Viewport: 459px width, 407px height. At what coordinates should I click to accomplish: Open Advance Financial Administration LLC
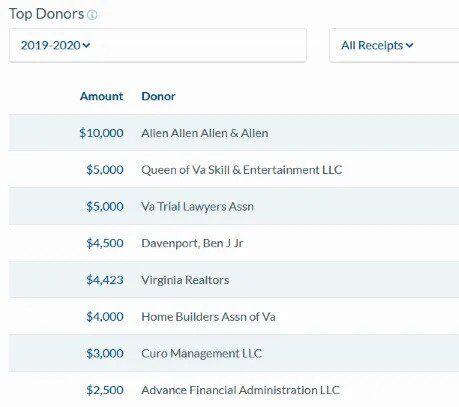pyautogui.click(x=240, y=390)
